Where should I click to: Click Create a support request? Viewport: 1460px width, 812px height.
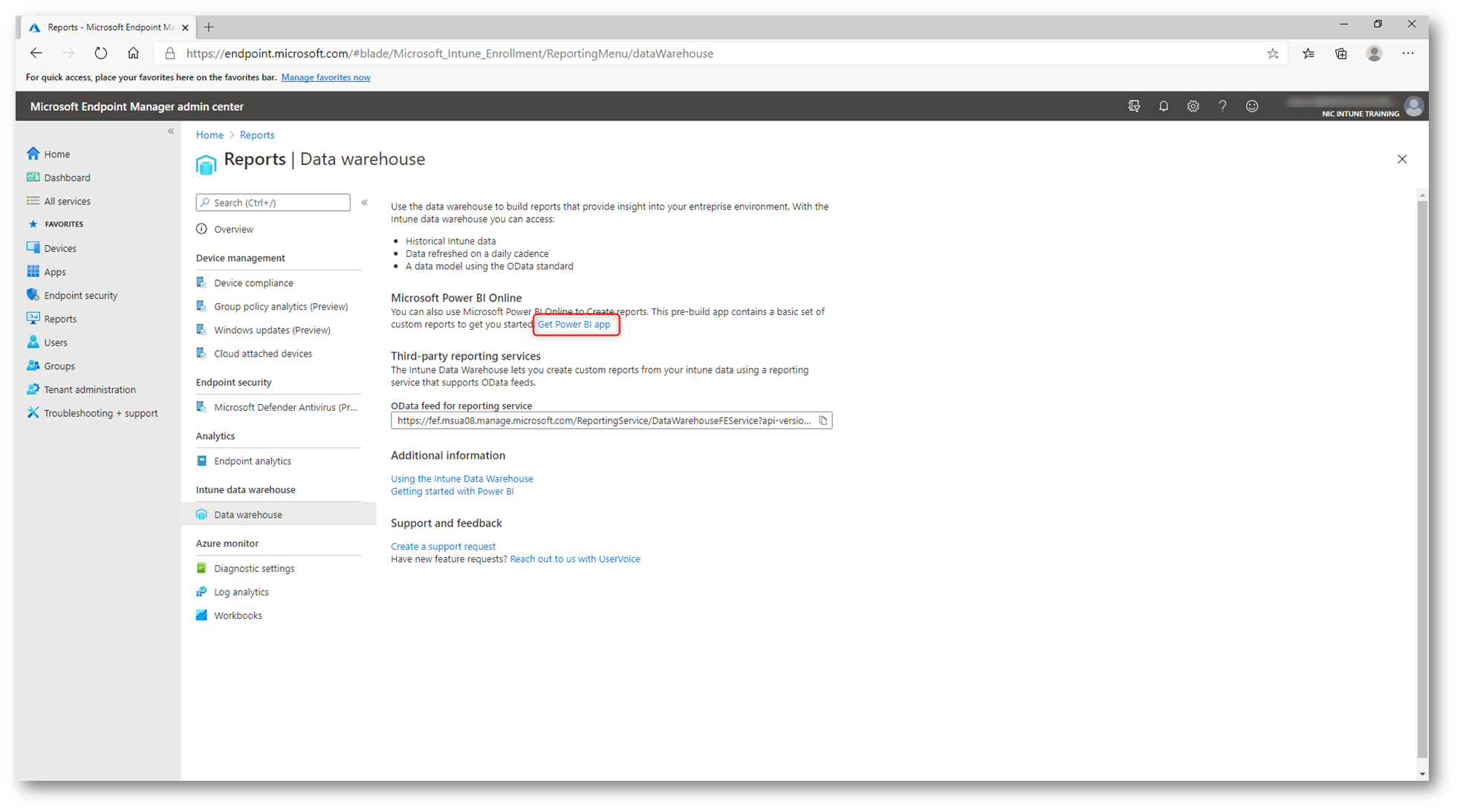[x=443, y=547]
